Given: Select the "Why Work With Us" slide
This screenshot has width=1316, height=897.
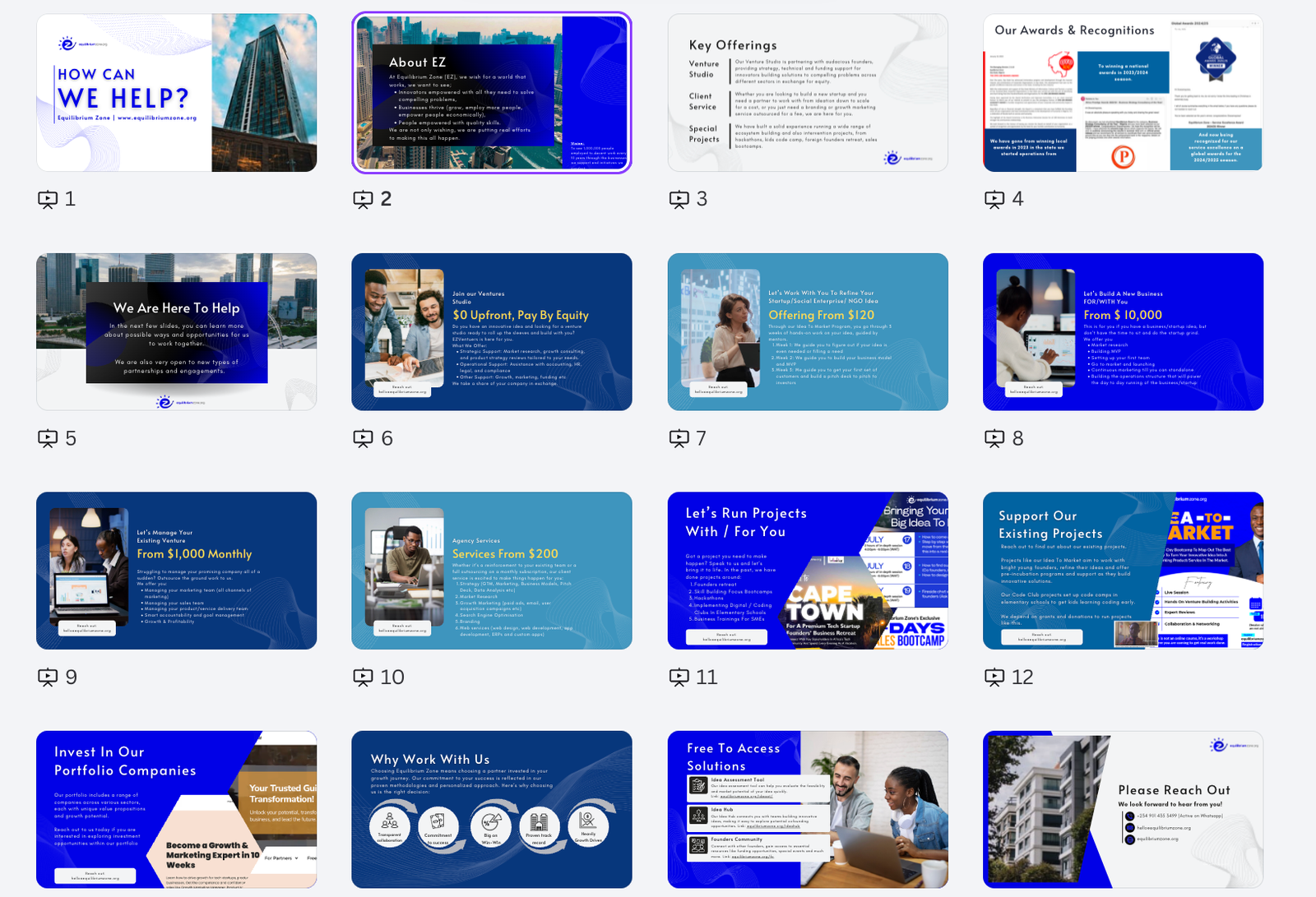Looking at the screenshot, I should pos(491,809).
